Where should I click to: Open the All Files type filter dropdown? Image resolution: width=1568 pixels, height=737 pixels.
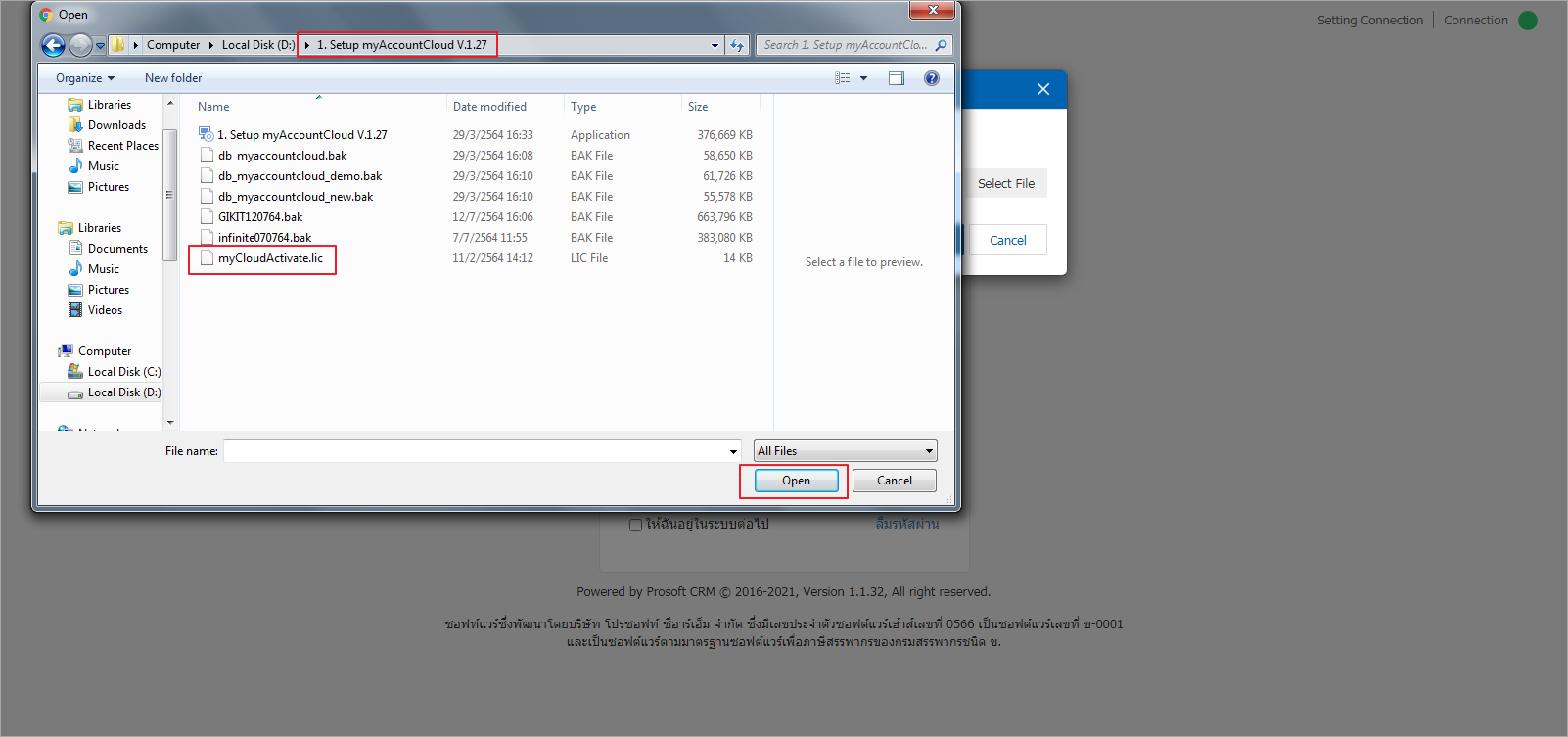(846, 451)
